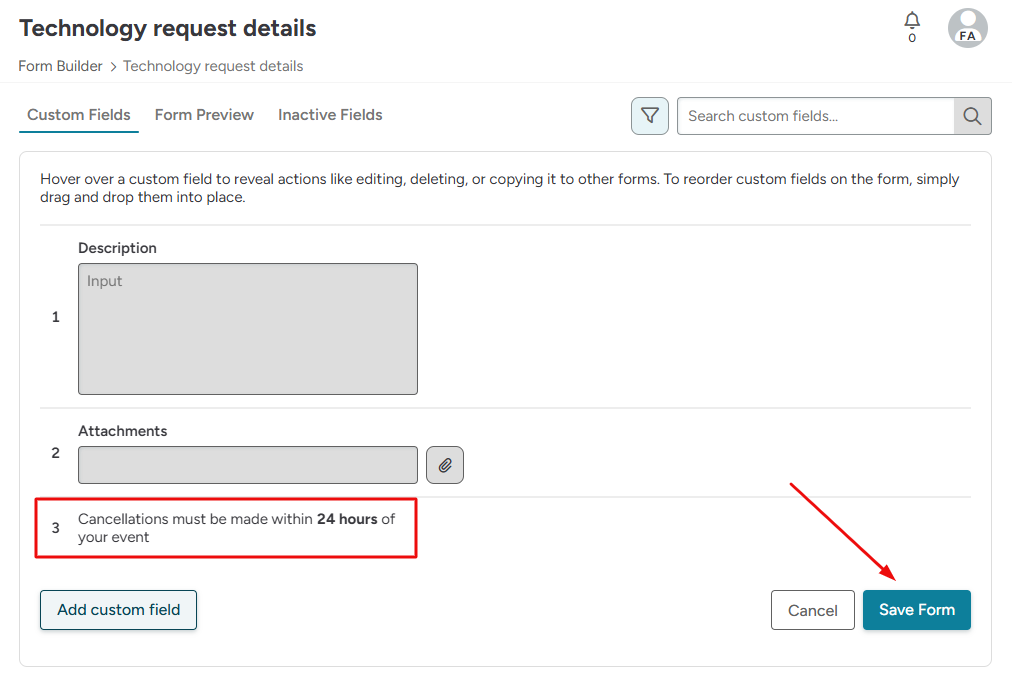Click the Attachments field label
This screenshot has width=1012, height=686.
click(x=122, y=431)
